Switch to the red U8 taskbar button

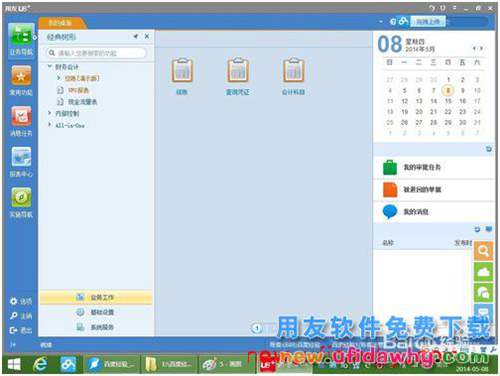click(x=285, y=364)
